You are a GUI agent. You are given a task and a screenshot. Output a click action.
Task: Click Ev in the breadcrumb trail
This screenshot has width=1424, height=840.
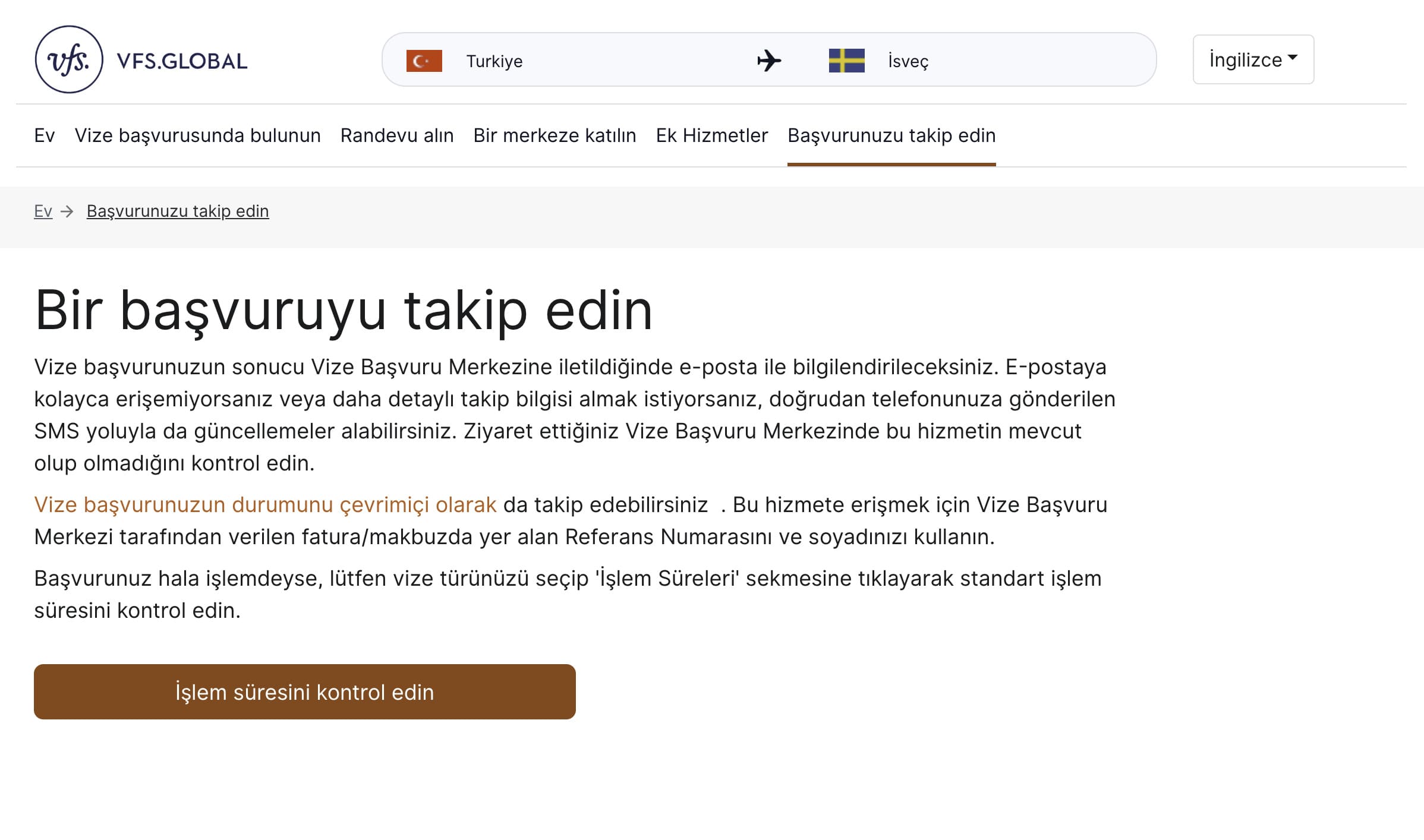[x=42, y=211]
